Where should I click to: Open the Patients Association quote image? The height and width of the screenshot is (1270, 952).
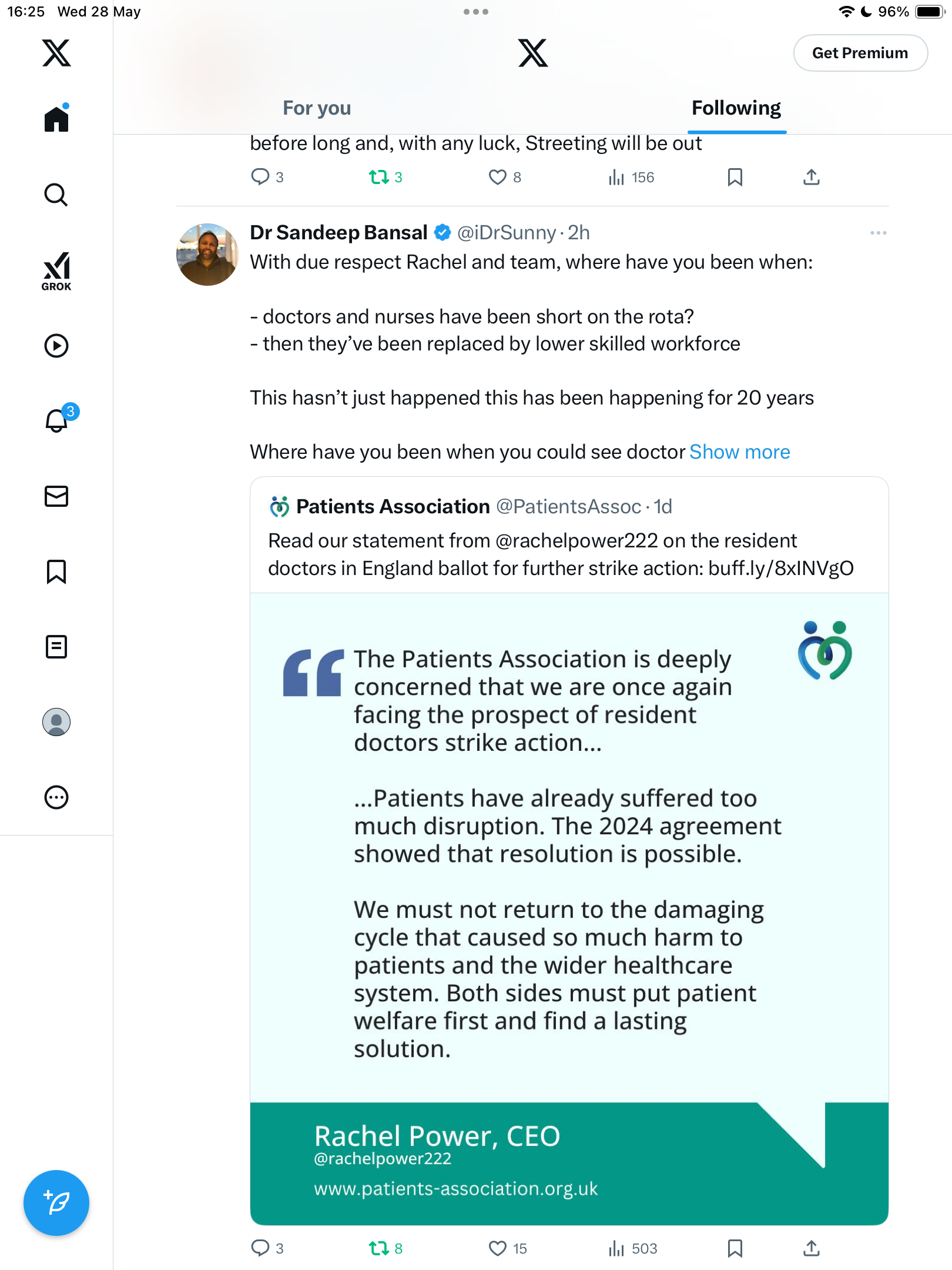pos(569,909)
